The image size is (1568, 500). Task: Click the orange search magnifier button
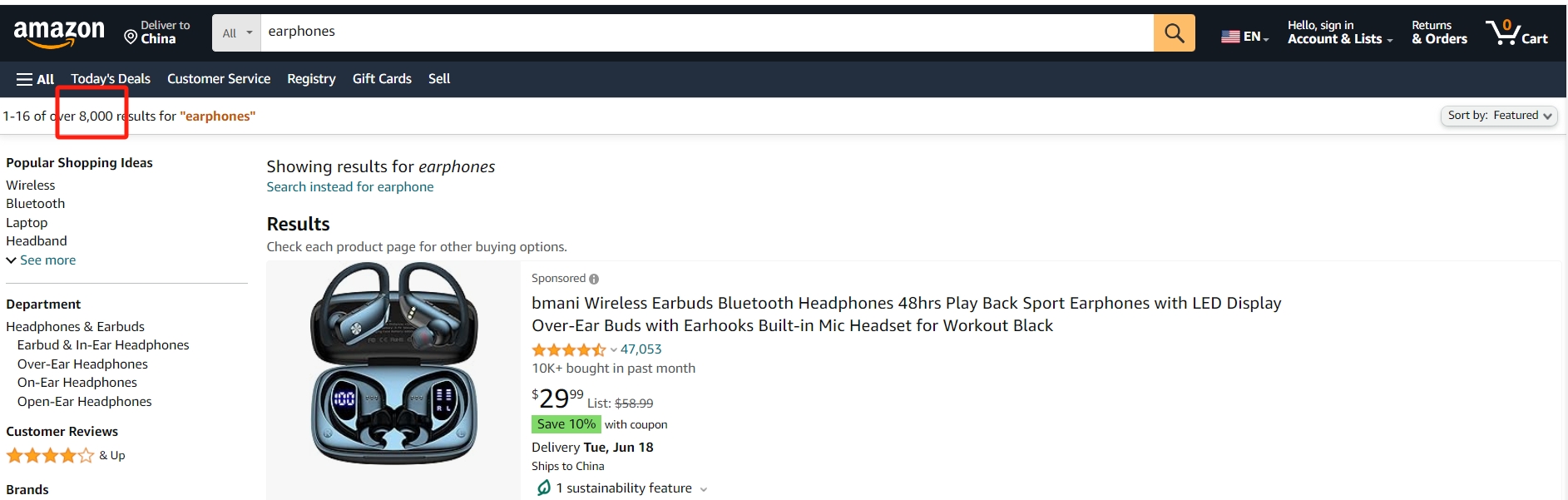coord(1174,32)
